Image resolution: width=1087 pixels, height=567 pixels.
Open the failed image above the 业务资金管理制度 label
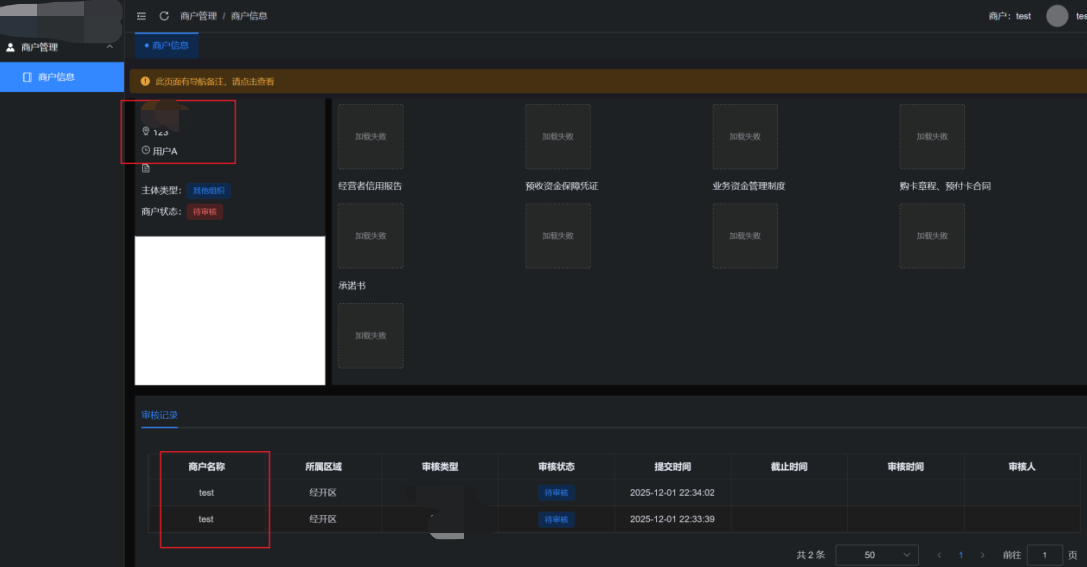tap(745, 137)
